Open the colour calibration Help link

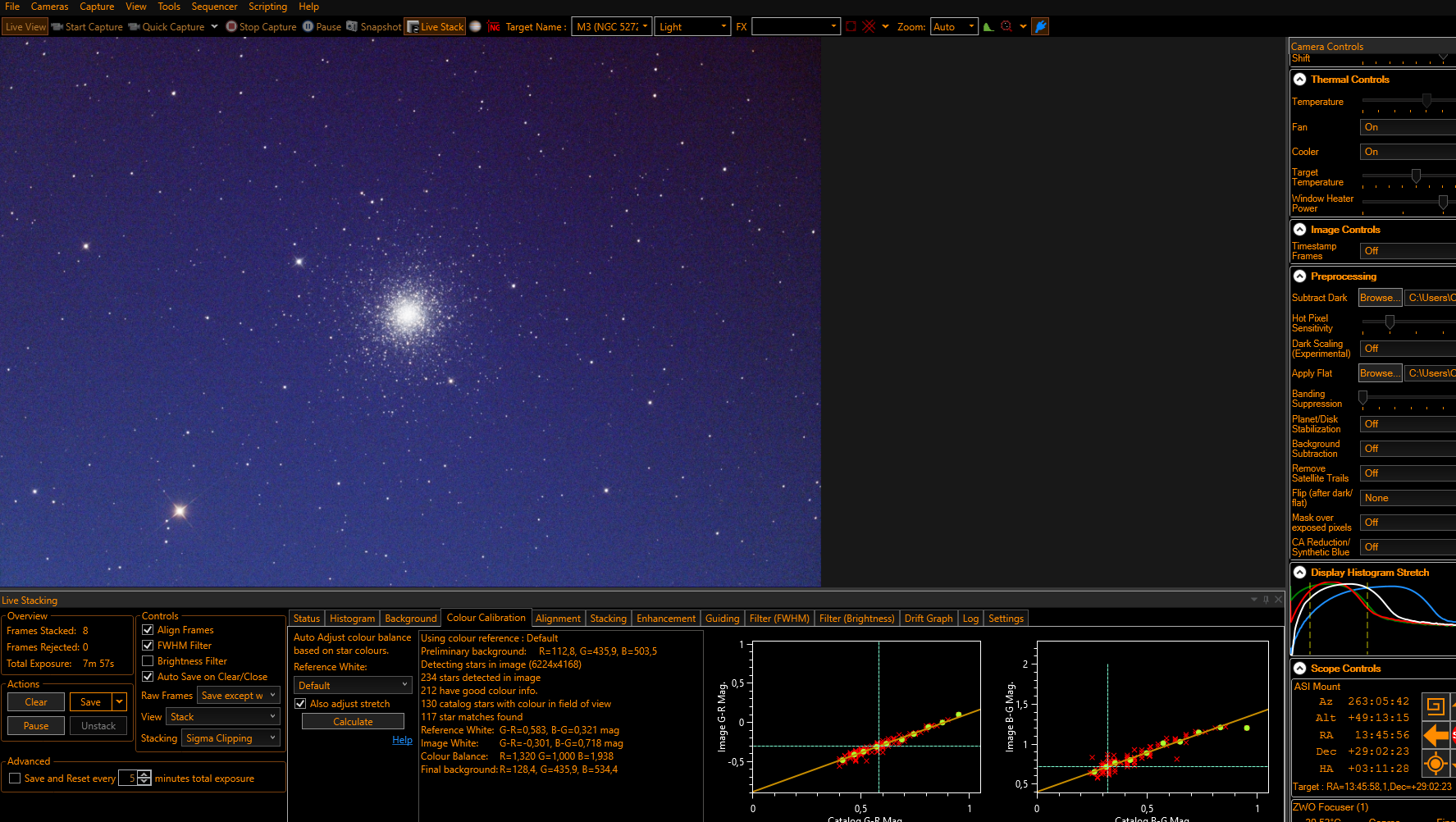coord(402,740)
